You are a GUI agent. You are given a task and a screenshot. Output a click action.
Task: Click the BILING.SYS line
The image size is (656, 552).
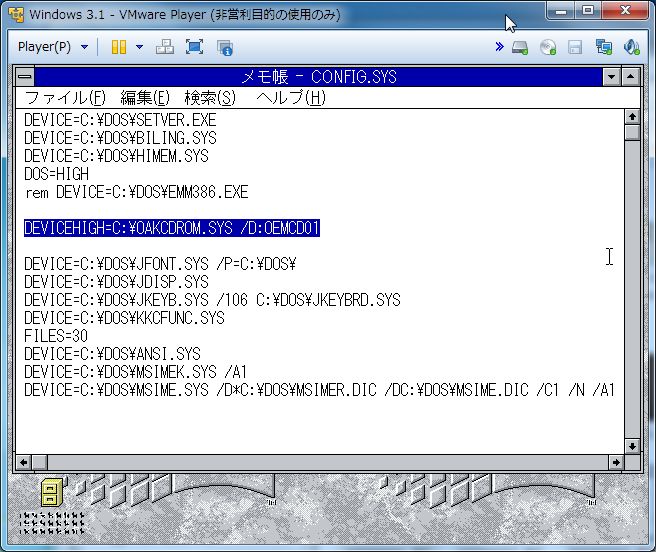[120, 138]
